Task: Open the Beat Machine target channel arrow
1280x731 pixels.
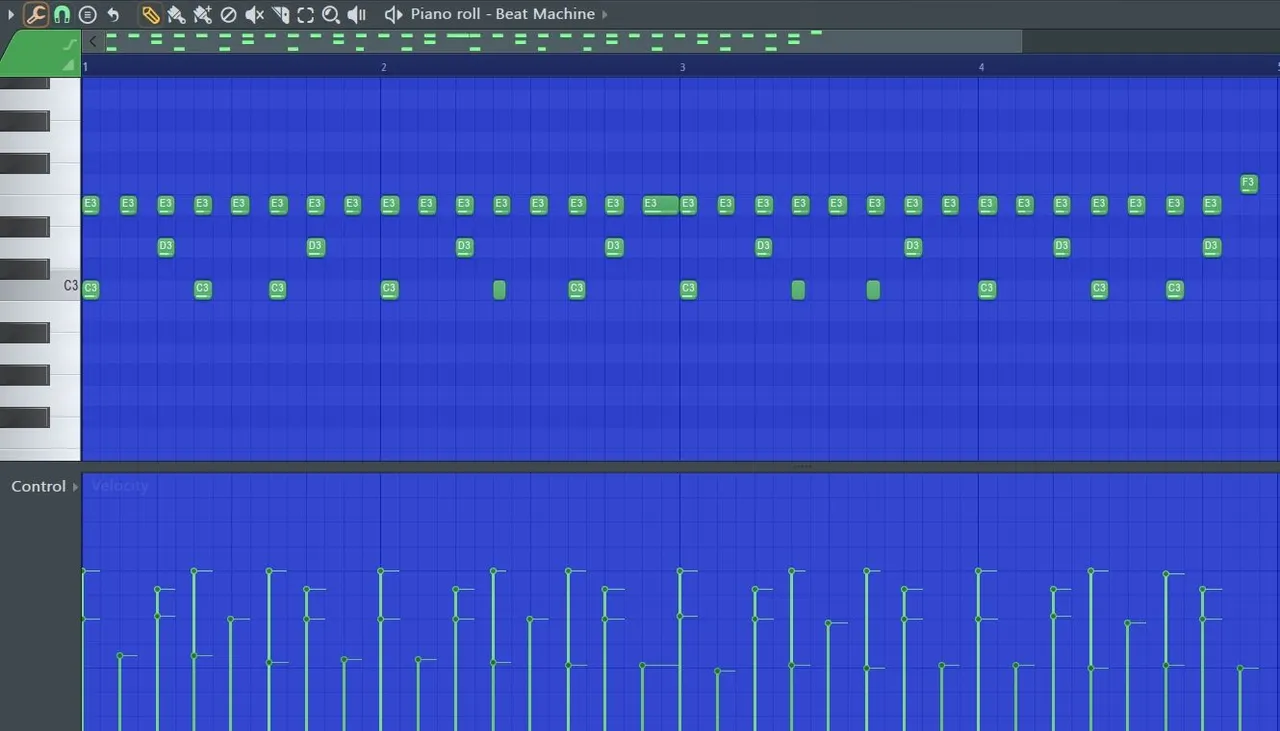Action: click(604, 15)
